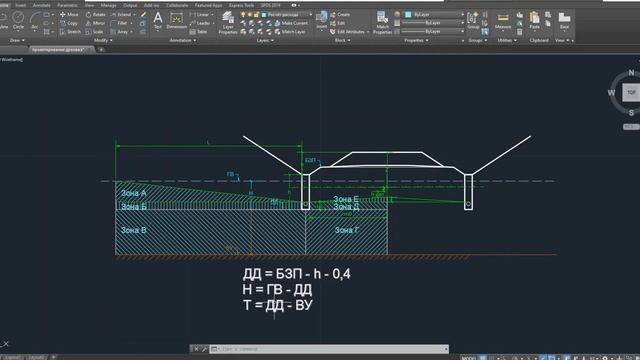This screenshot has height=360, width=640.
Task: Select the Text annotation tool
Action: 158,20
